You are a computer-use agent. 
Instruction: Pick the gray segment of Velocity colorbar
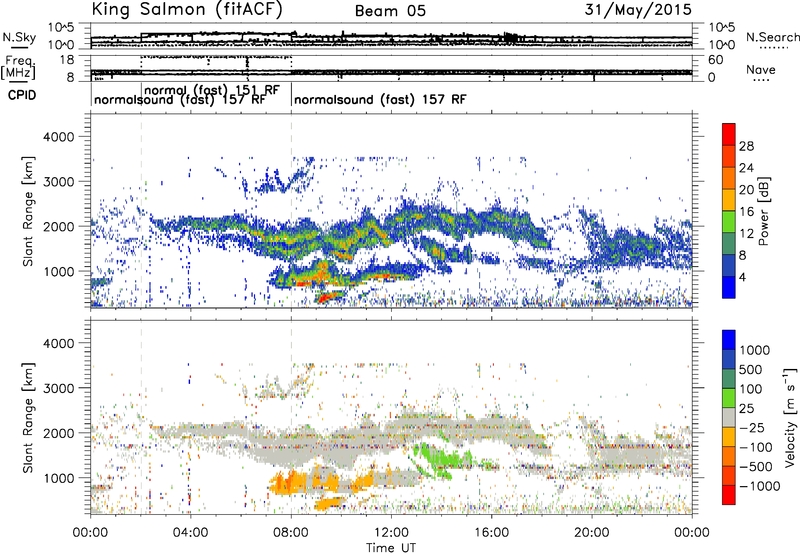[729, 417]
